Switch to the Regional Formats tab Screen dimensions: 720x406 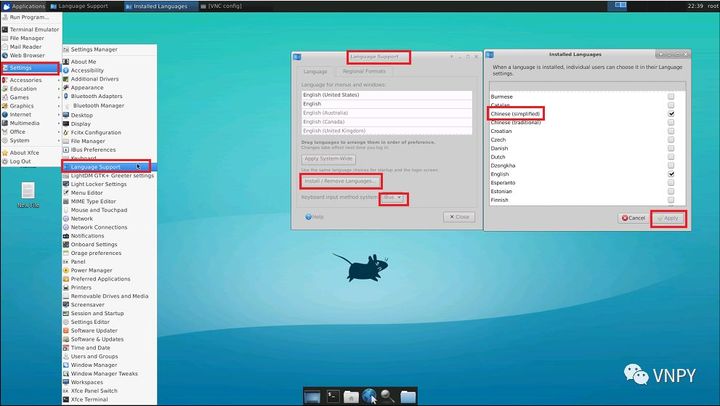364,71
